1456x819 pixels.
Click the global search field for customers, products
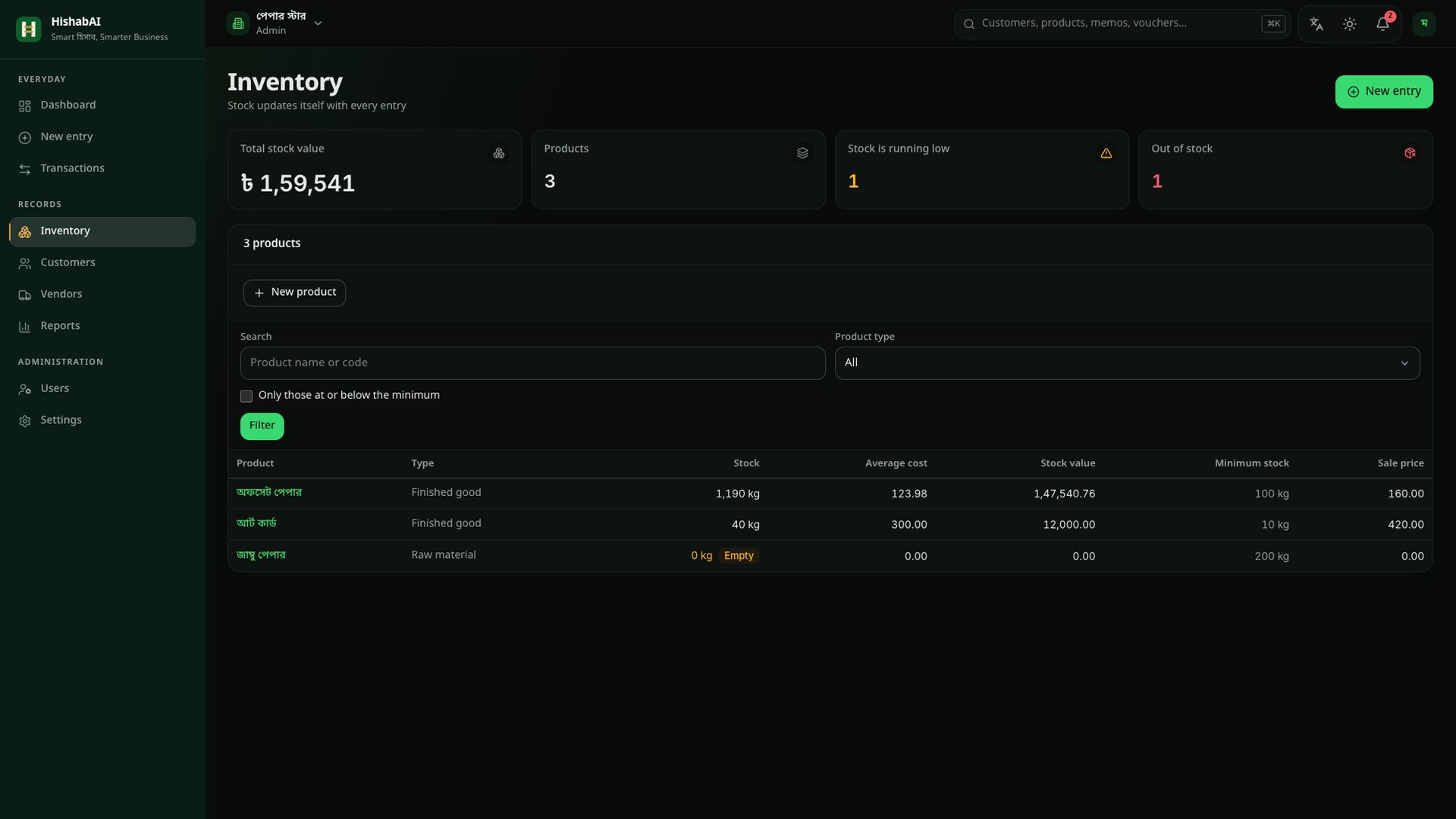1122,24
